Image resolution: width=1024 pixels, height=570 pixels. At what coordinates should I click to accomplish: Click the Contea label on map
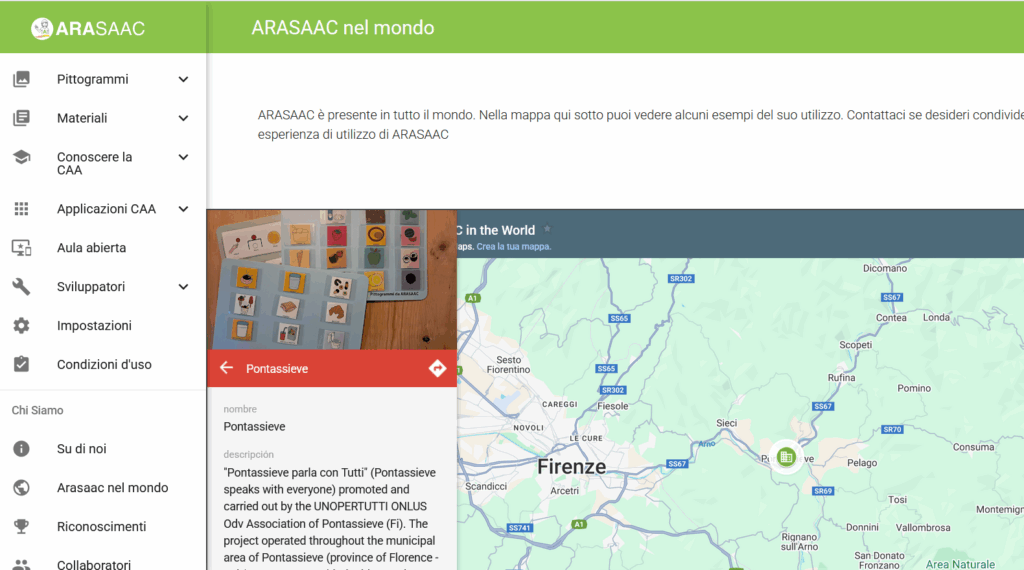tap(891, 318)
